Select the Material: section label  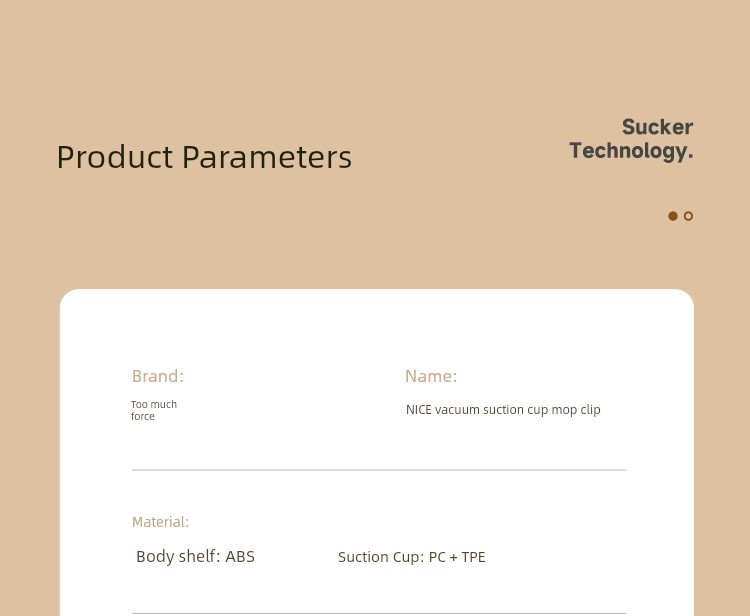click(161, 522)
